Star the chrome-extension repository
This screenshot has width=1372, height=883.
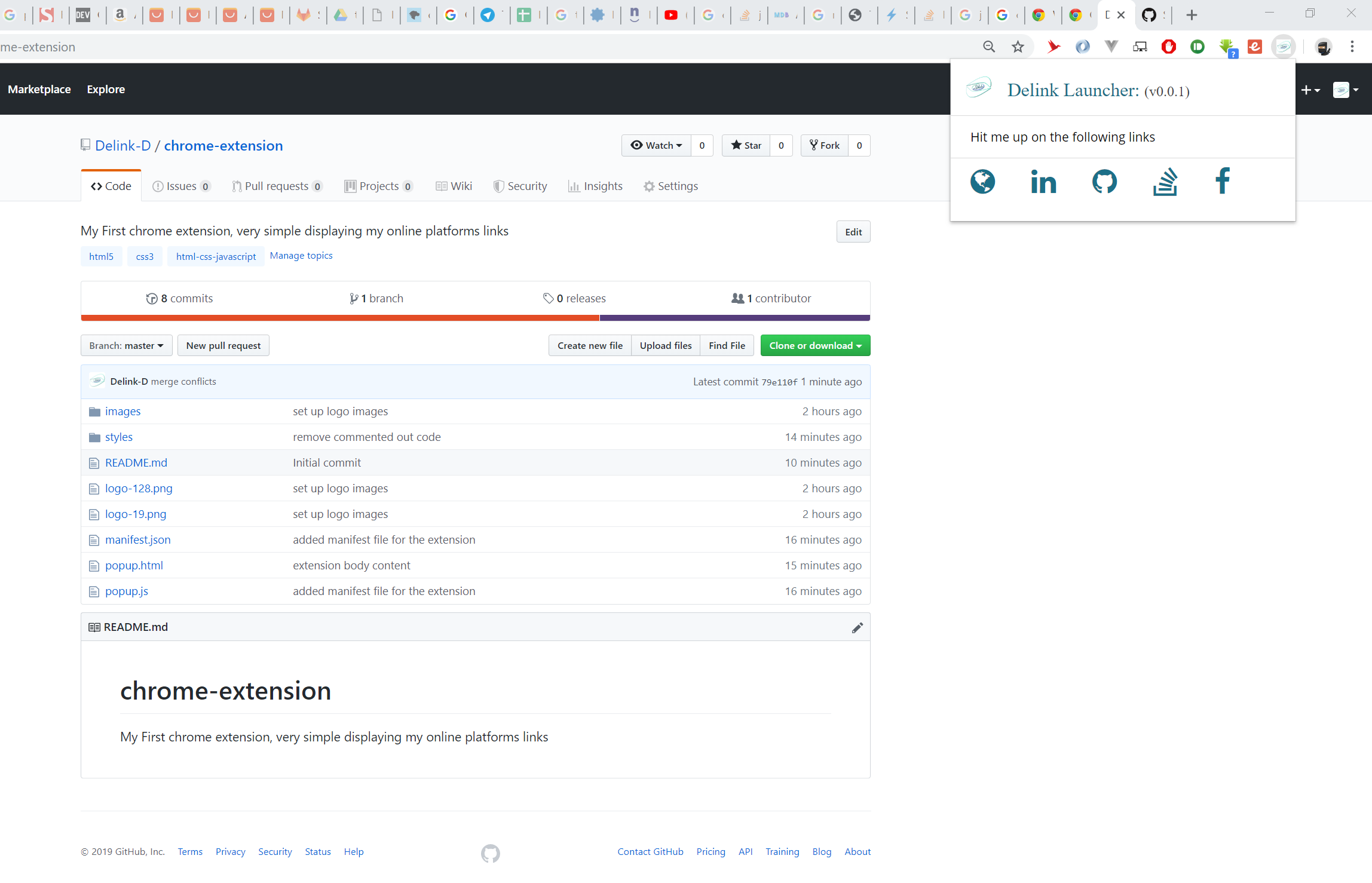(746, 145)
